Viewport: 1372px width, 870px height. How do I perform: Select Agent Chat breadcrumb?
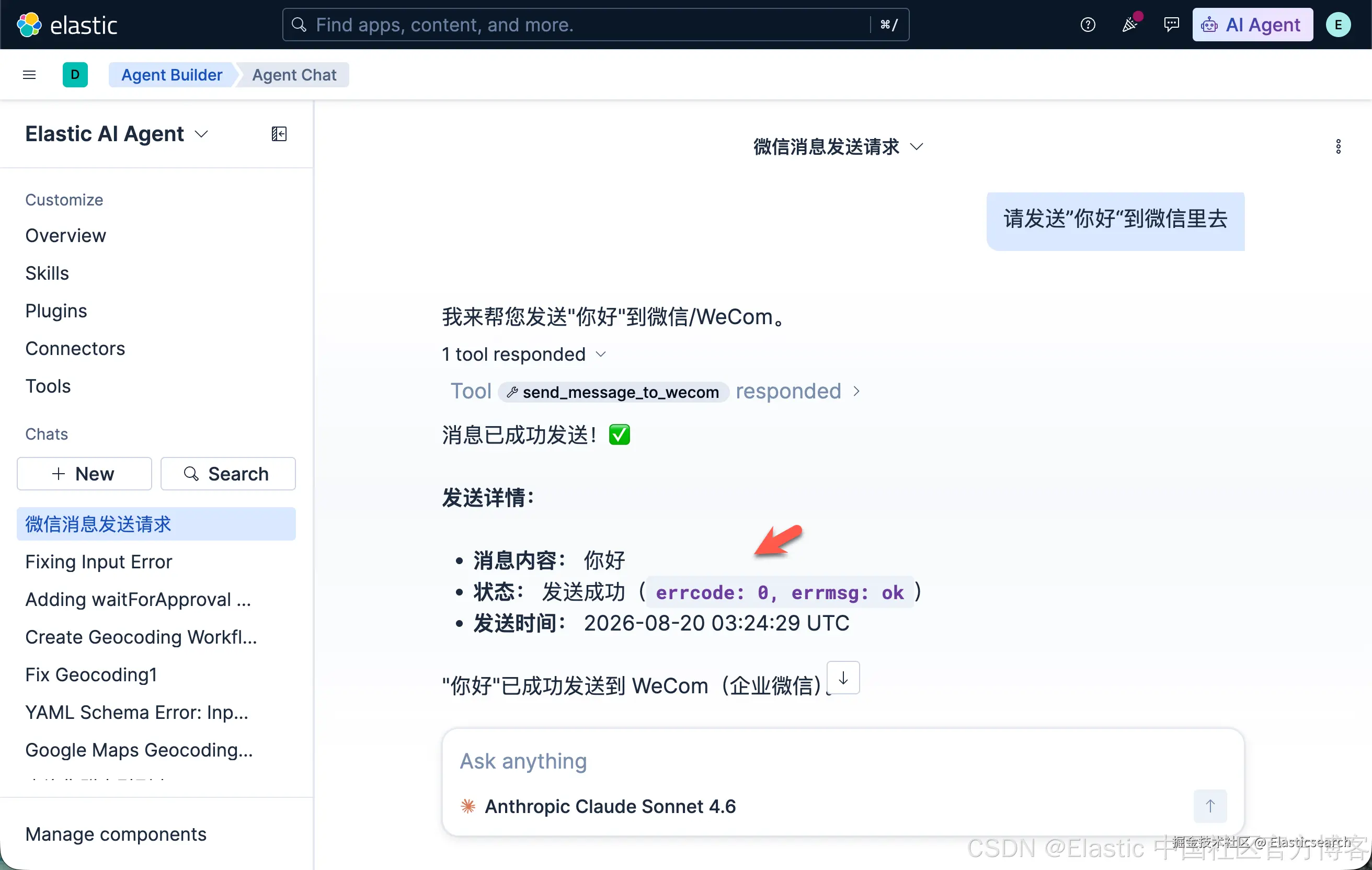[294, 75]
